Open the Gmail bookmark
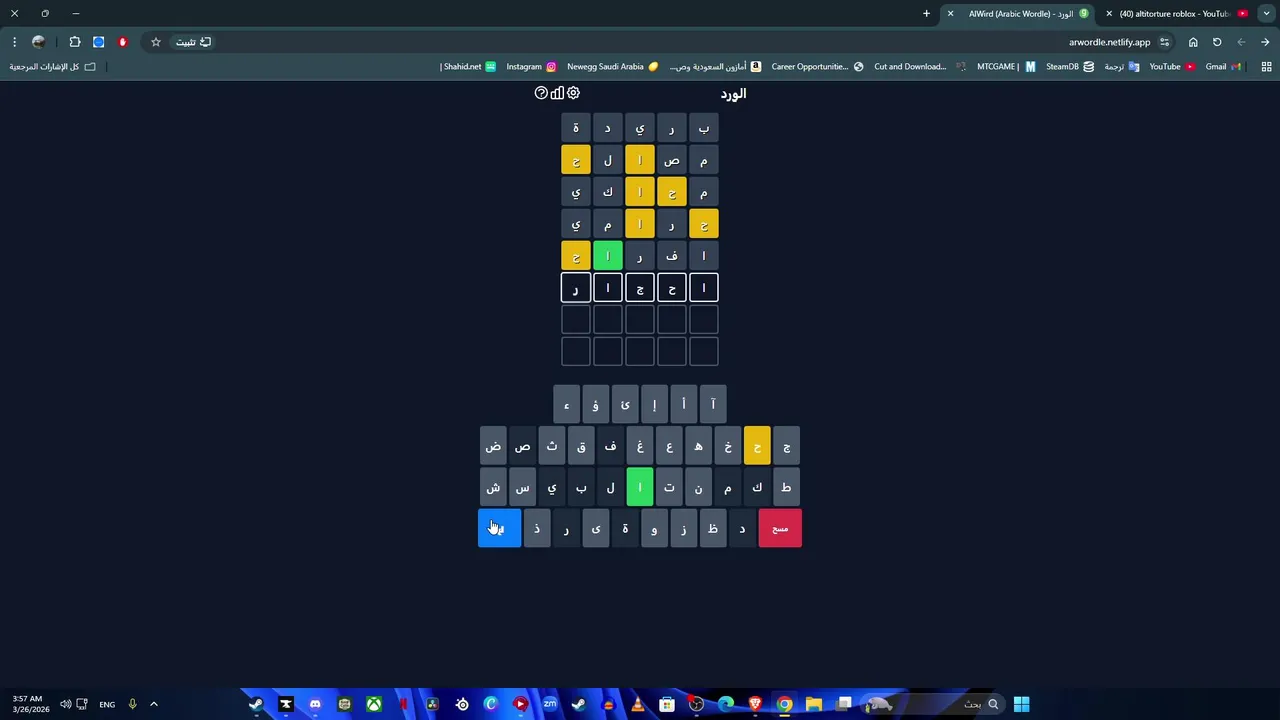The width and height of the screenshot is (1280, 720). [1222, 67]
